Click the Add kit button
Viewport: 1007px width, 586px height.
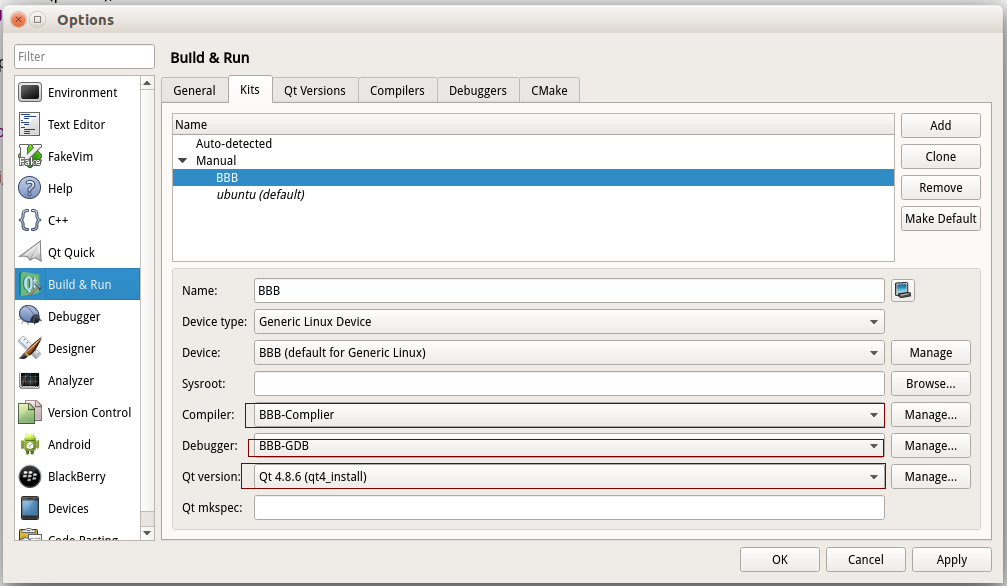coord(940,125)
